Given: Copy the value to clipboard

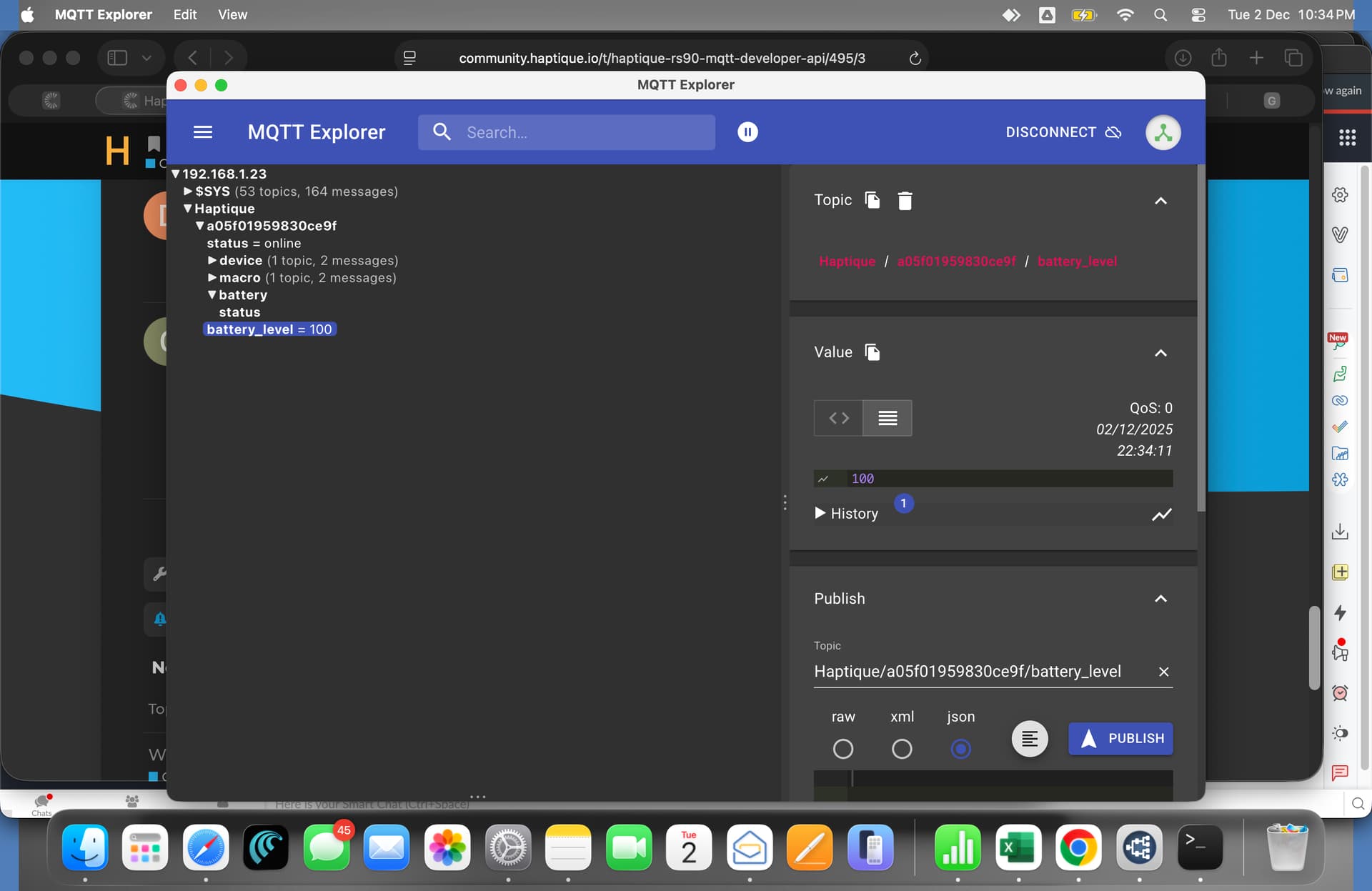Looking at the screenshot, I should point(873,352).
